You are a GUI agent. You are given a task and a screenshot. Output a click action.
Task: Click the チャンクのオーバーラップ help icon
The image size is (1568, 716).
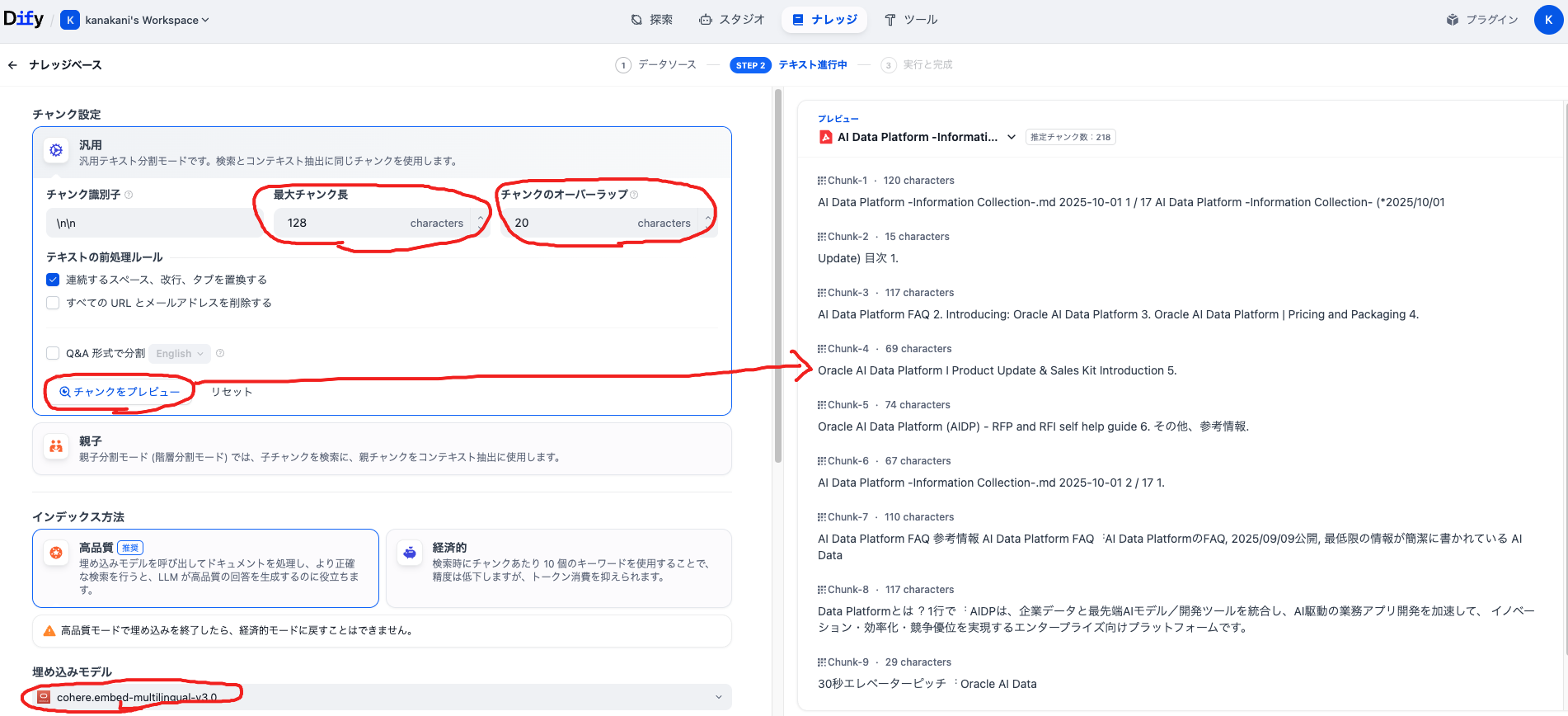point(634,195)
